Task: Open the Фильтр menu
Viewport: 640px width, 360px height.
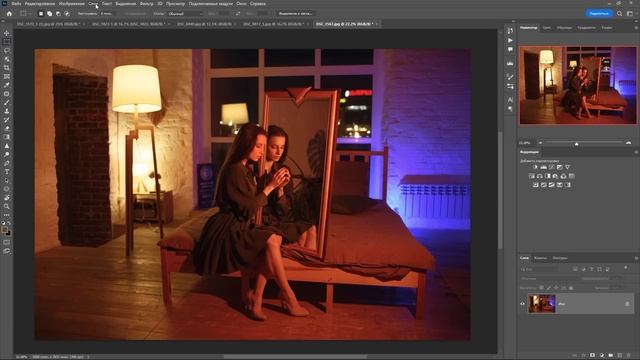Action: 147,4
